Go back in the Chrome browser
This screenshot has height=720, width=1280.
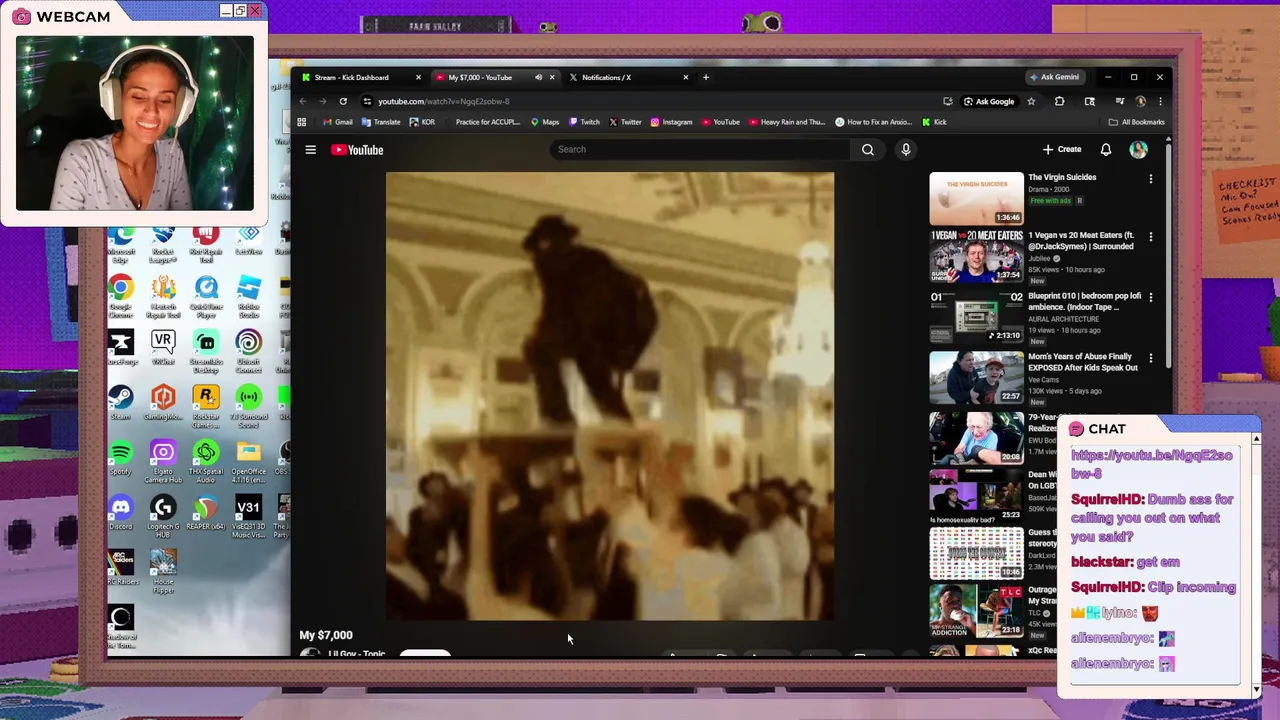[303, 101]
